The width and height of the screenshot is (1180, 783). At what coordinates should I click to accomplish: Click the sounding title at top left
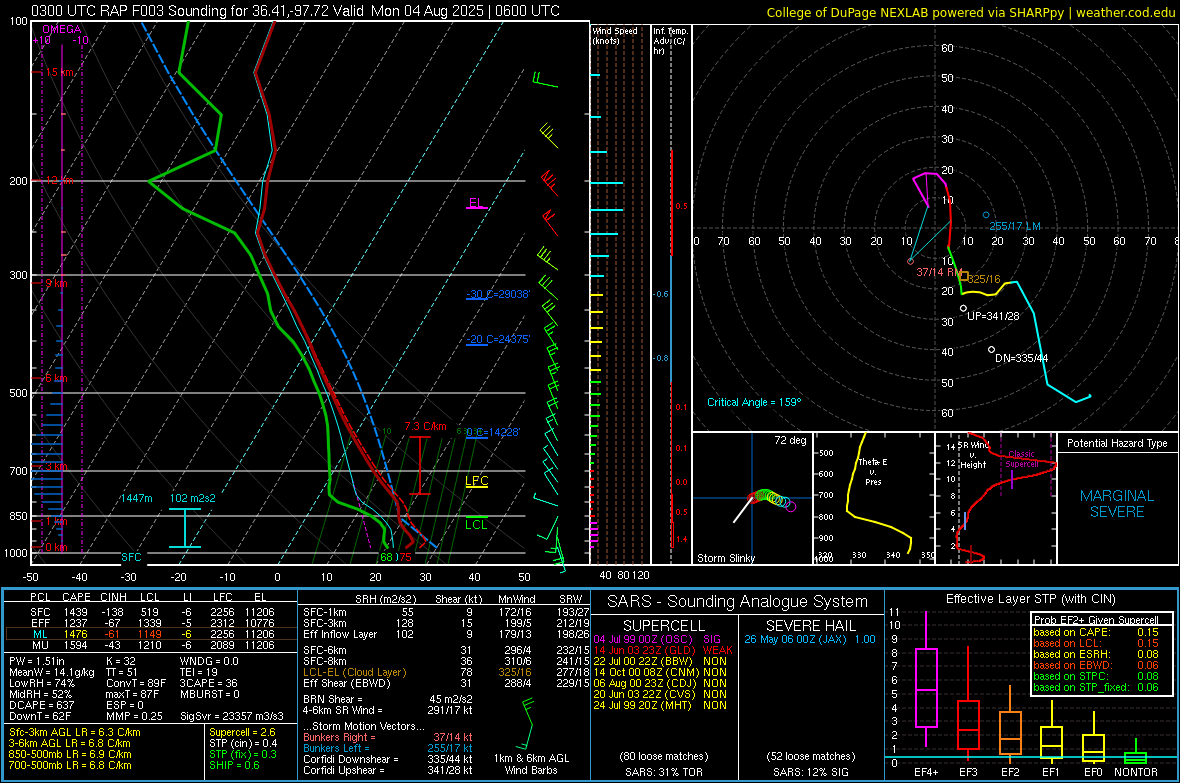pyautogui.click(x=296, y=11)
